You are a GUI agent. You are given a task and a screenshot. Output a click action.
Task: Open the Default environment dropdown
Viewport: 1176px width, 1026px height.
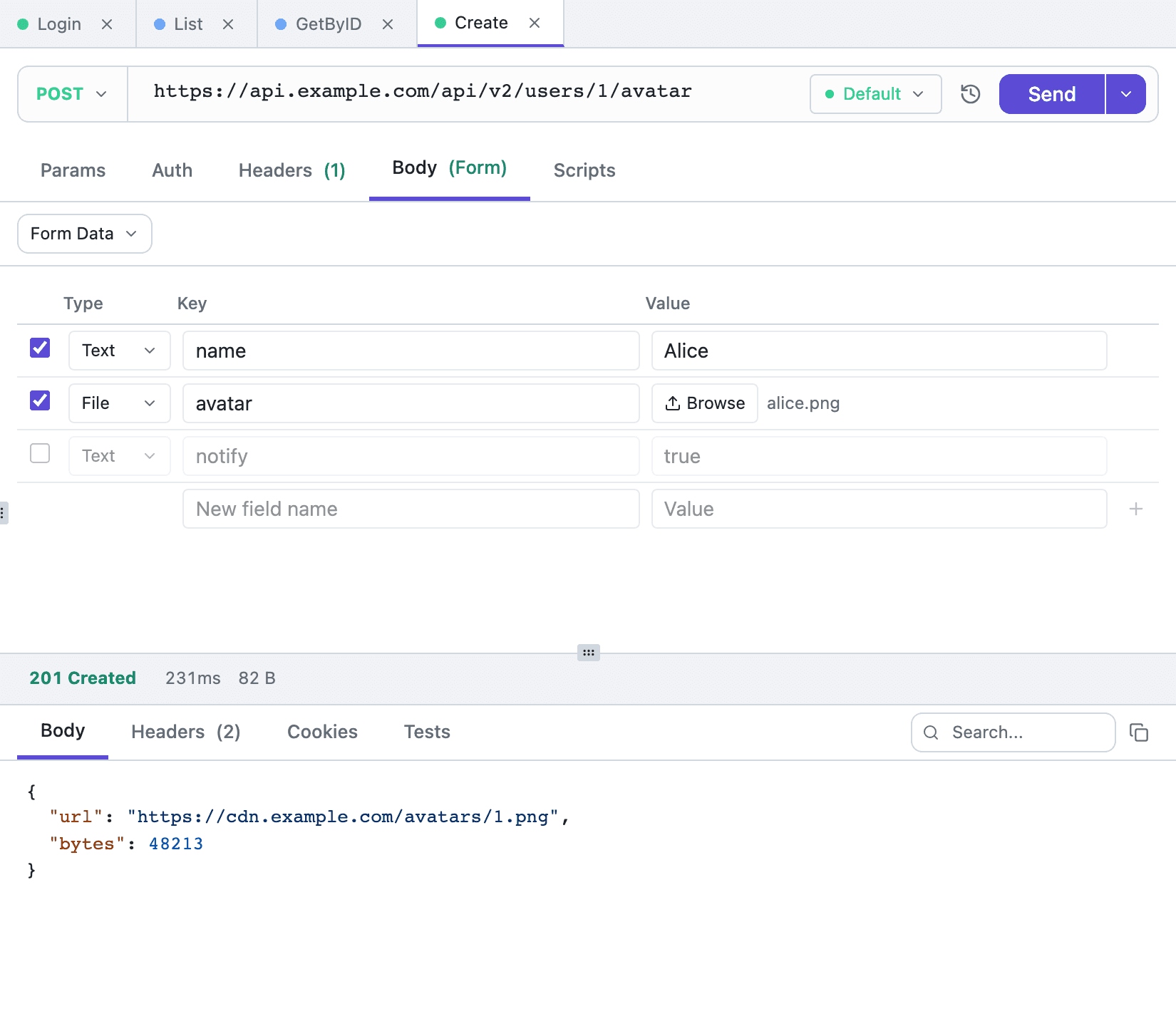coord(875,94)
